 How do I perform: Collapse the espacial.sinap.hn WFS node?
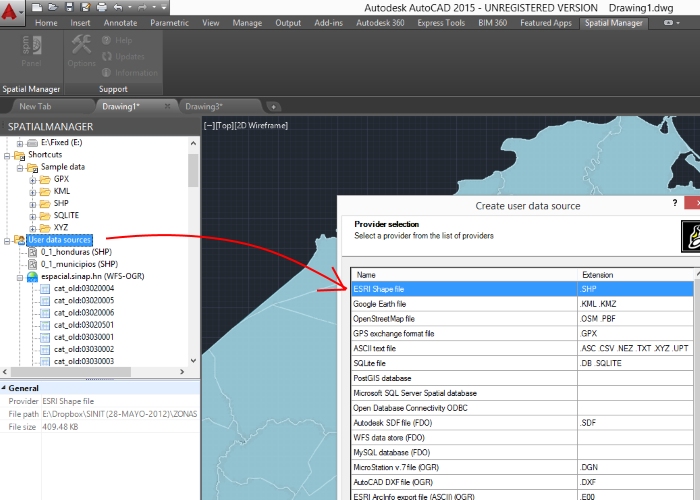pyautogui.click(x=20, y=277)
